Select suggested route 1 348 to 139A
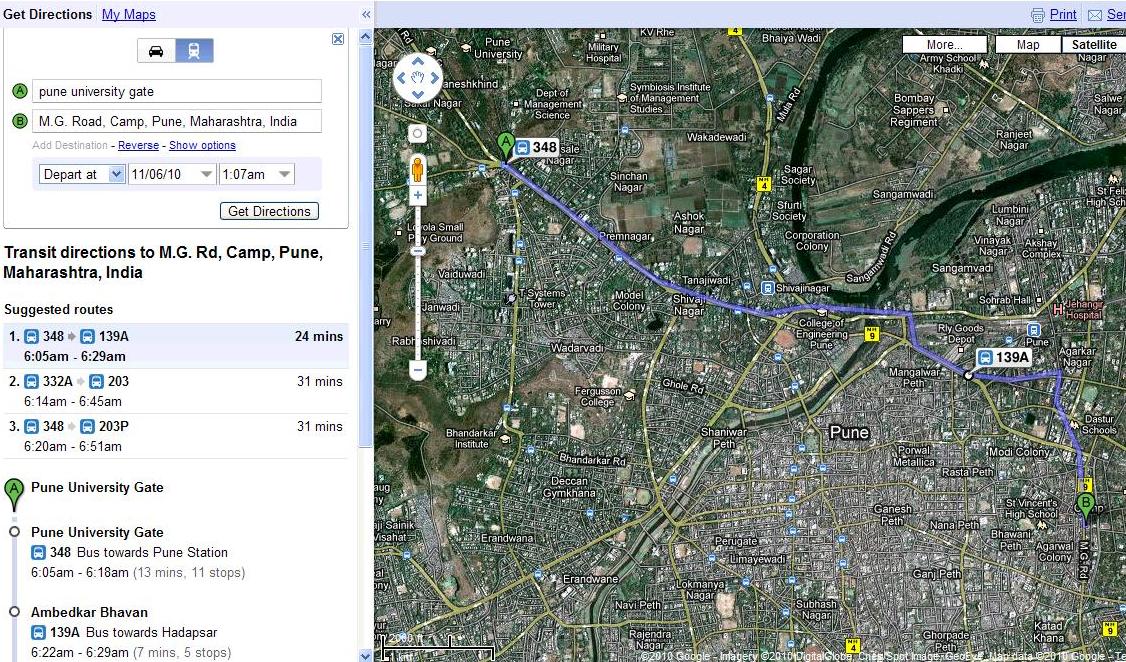Image resolution: width=1126 pixels, height=662 pixels. click(x=176, y=346)
